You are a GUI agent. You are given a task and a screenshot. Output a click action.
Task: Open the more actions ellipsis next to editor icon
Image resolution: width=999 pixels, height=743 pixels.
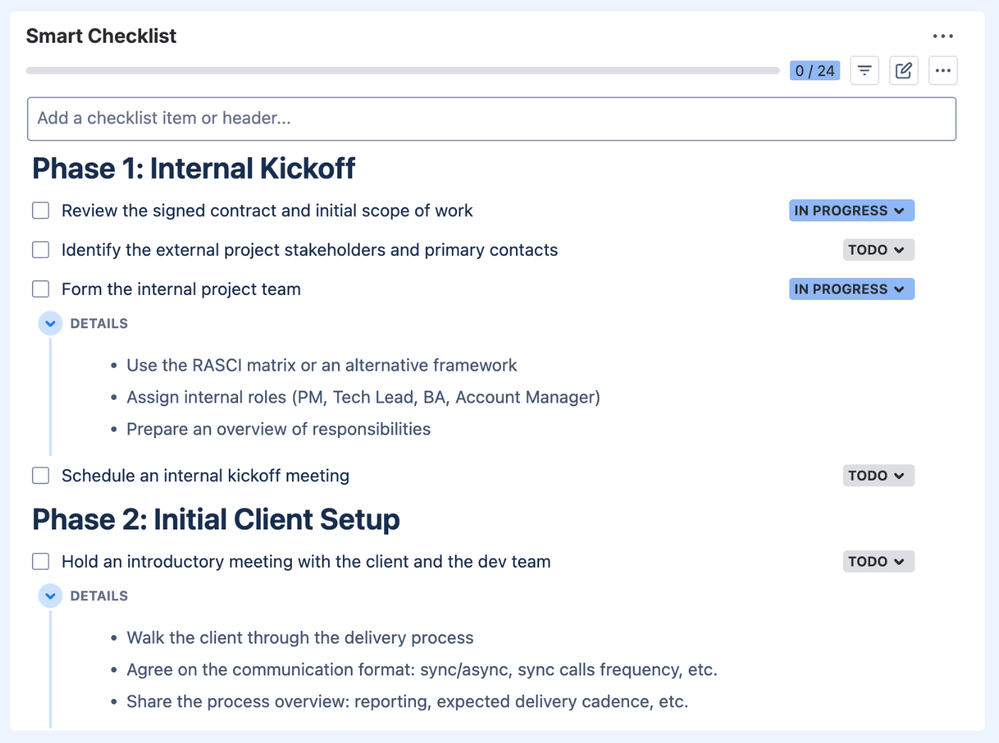tap(943, 70)
